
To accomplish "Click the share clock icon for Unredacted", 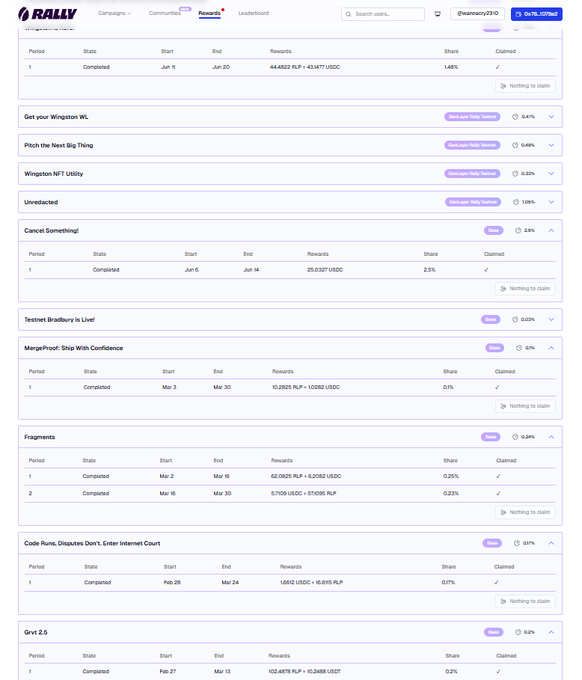I will (516, 202).
